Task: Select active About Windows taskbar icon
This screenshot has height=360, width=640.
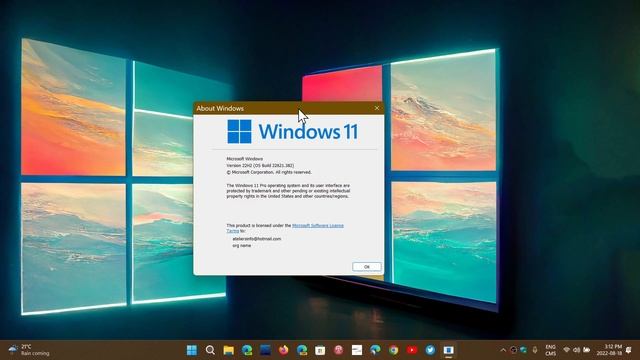Action: point(449,350)
